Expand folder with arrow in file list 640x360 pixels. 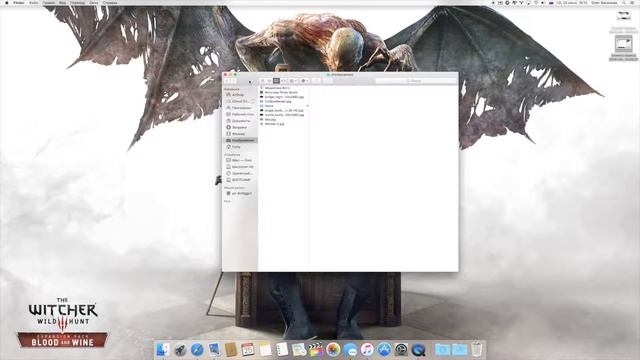coord(307,106)
